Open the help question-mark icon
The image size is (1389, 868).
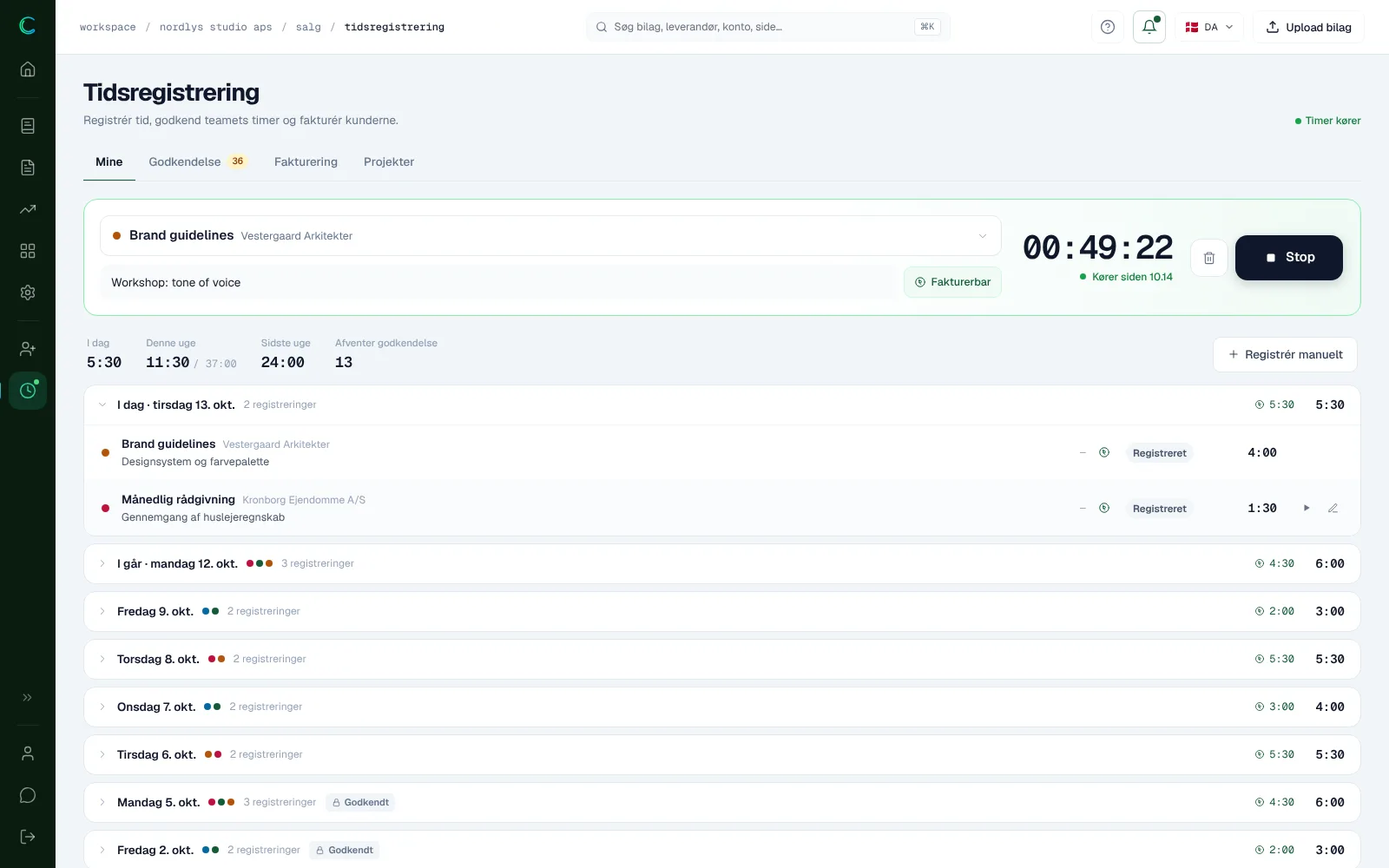(1108, 27)
